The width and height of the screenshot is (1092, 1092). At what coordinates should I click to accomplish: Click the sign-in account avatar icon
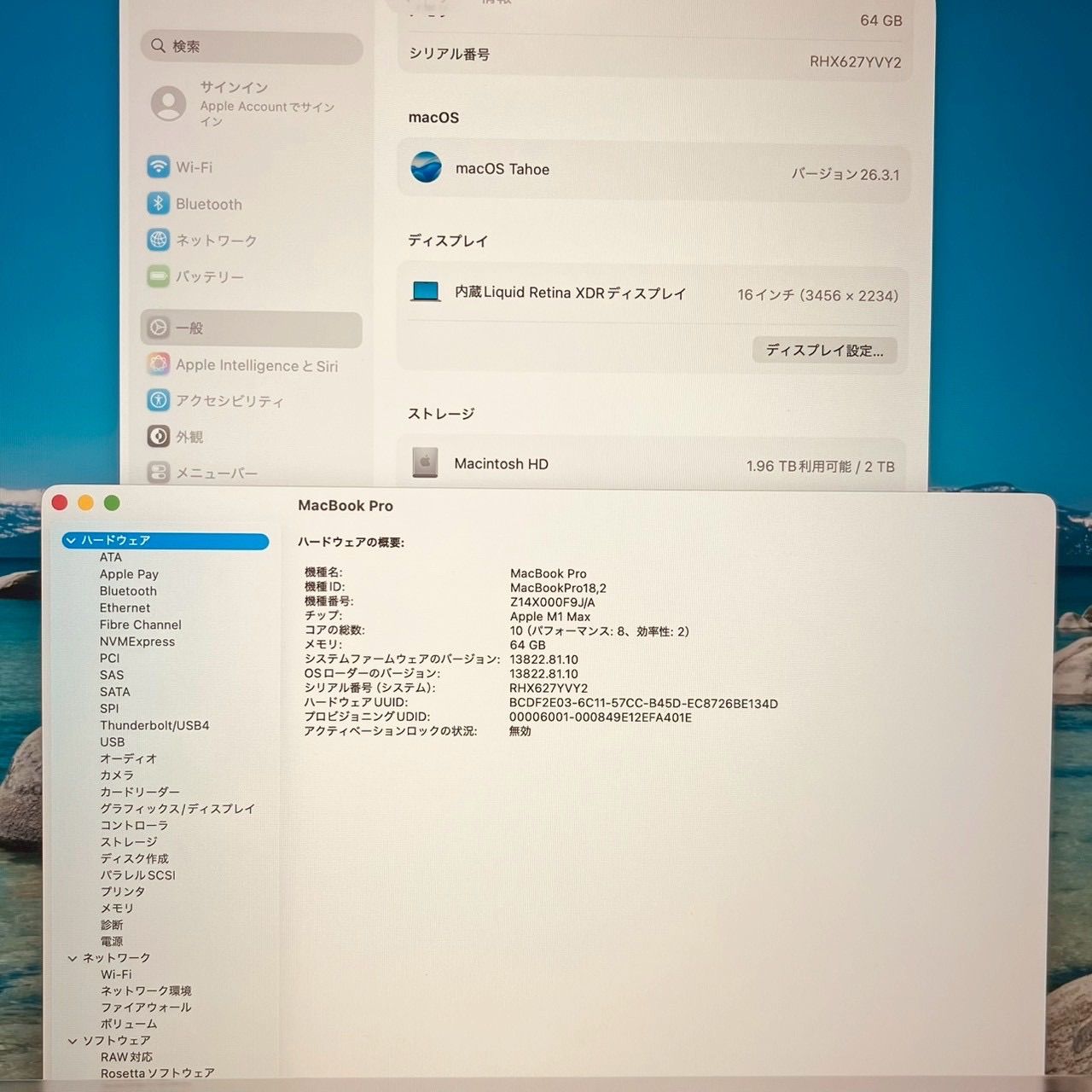[x=168, y=103]
